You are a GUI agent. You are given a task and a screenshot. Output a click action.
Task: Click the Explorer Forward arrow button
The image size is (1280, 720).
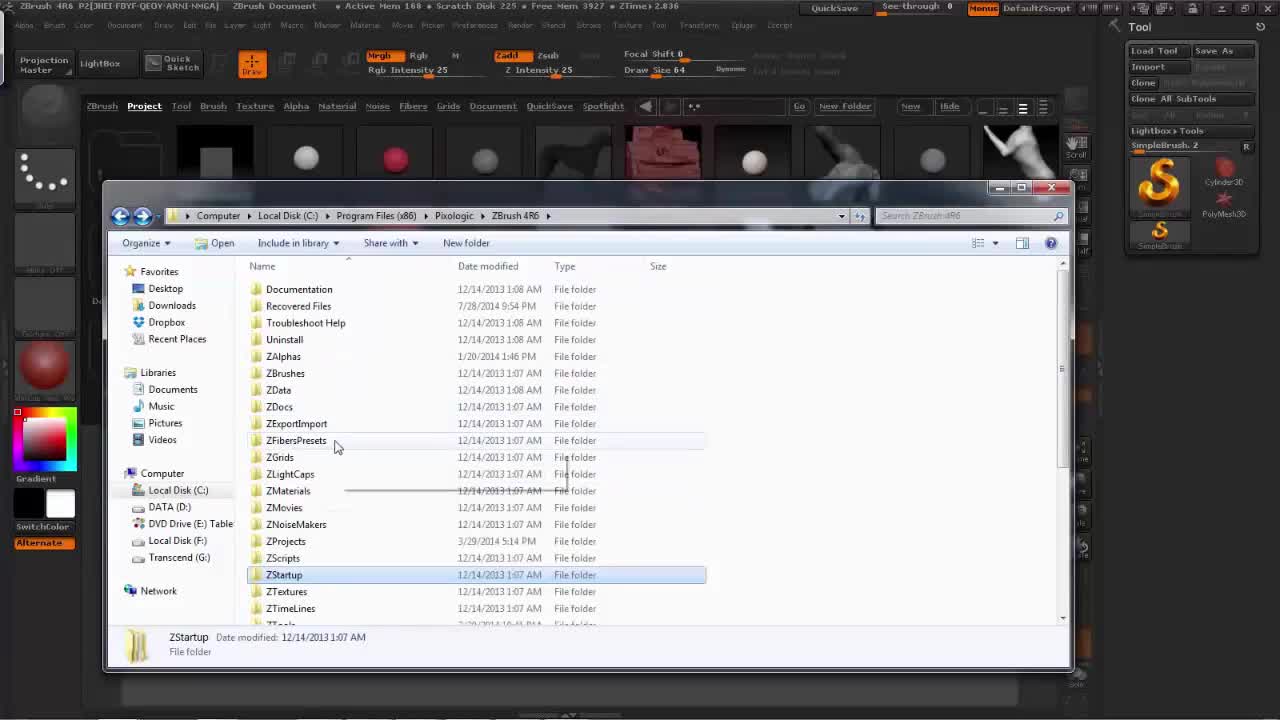click(142, 216)
